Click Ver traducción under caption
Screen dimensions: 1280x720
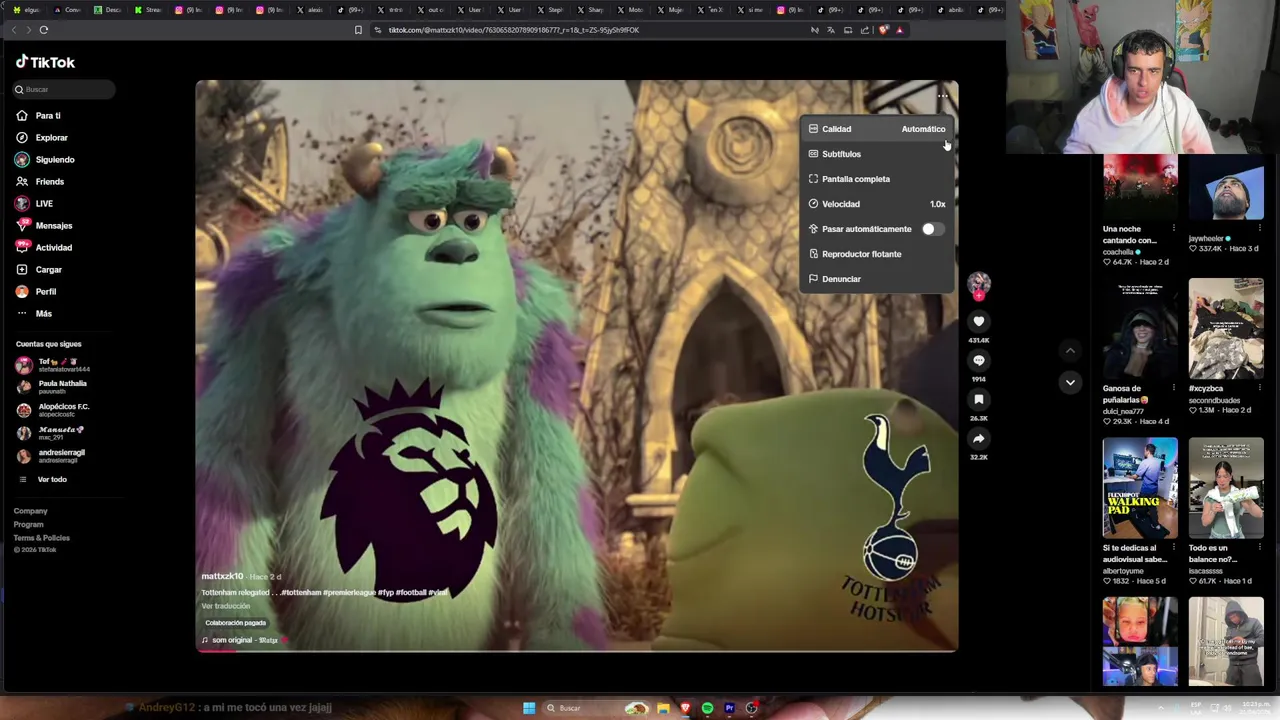tap(226, 606)
